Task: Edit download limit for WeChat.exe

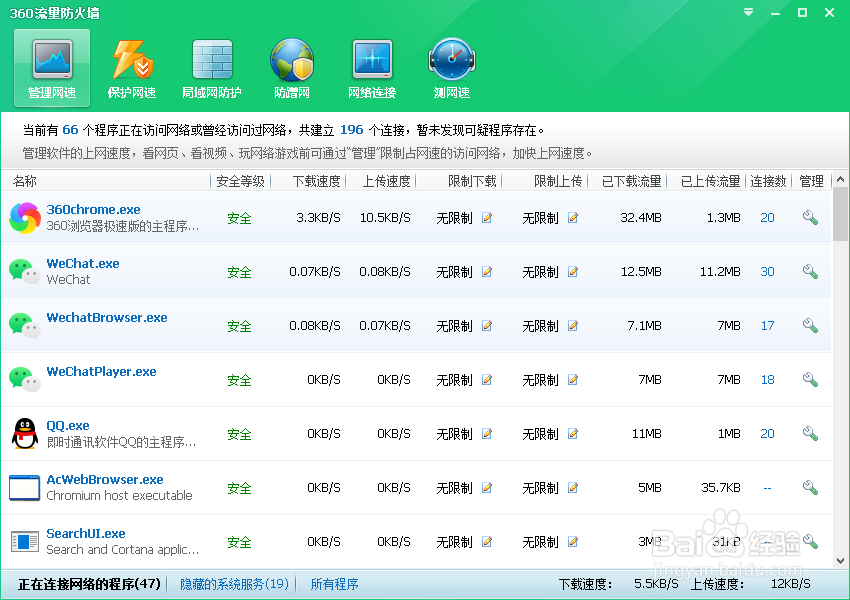Action: (487, 272)
